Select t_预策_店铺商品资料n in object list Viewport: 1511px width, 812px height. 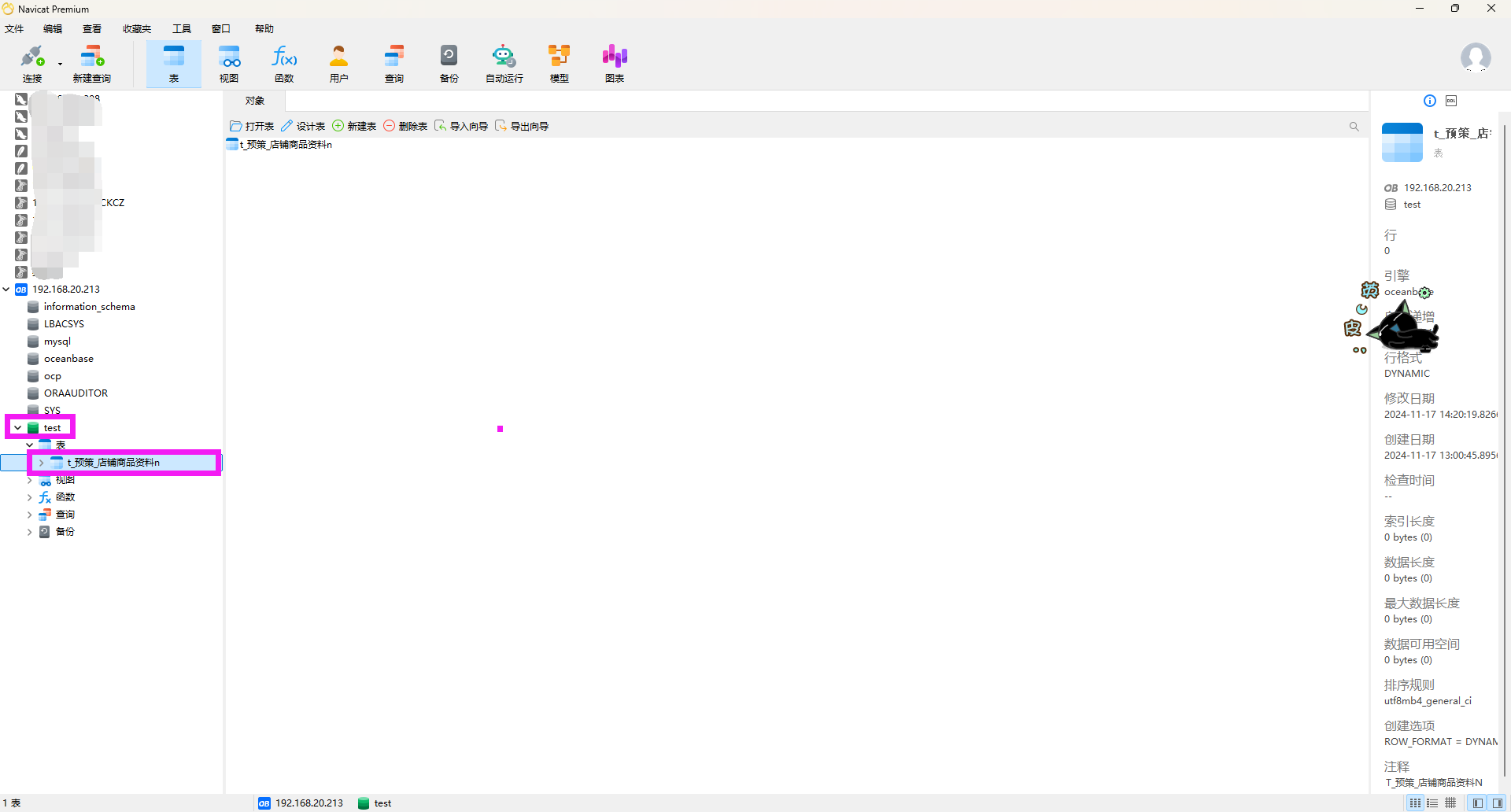(x=279, y=145)
